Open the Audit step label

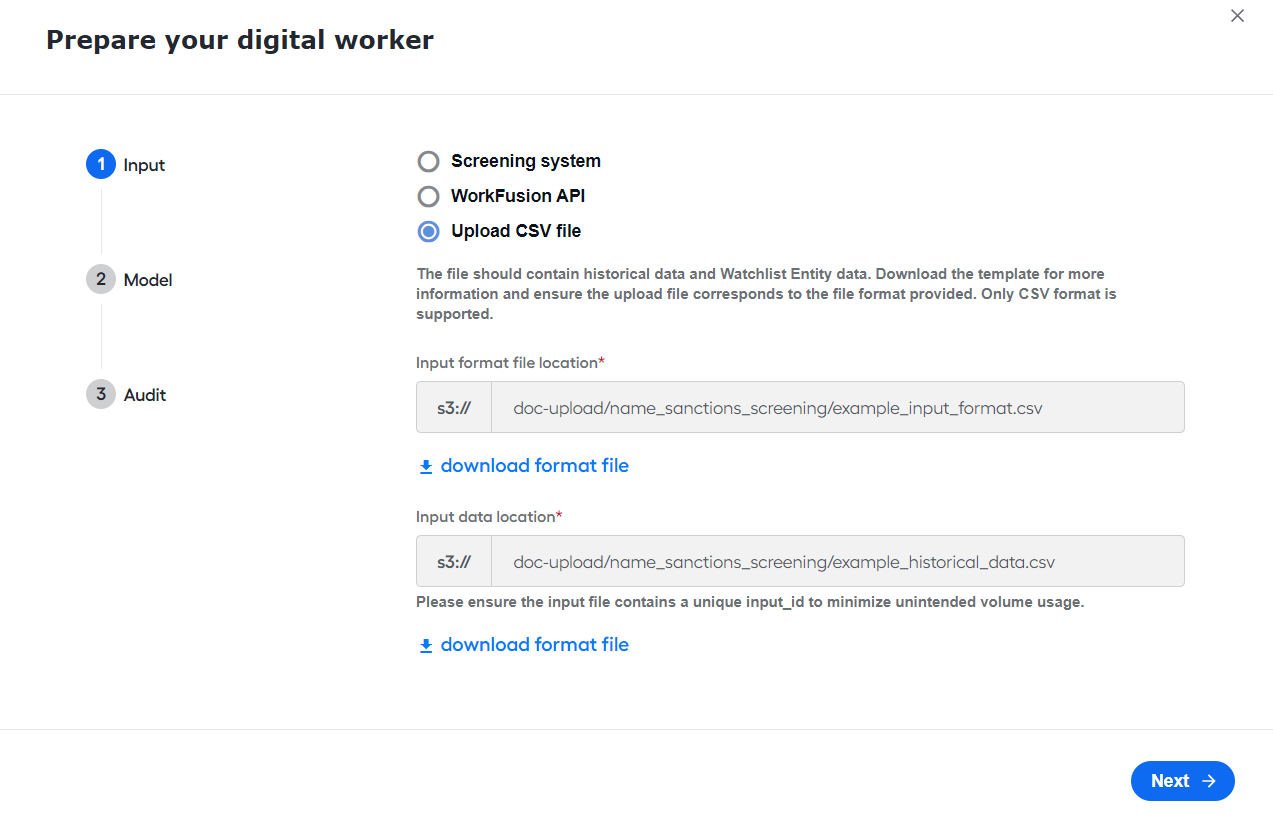tap(145, 395)
